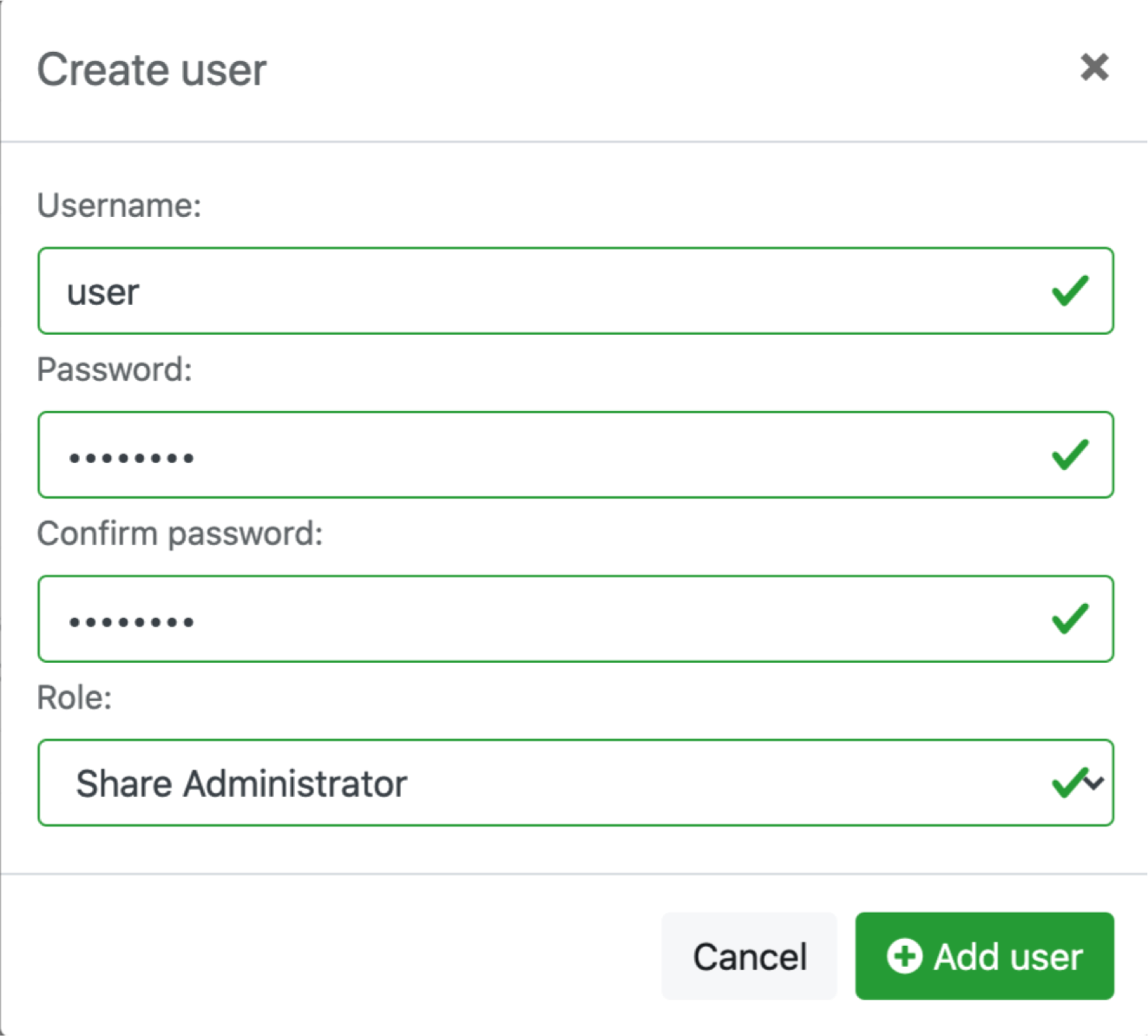Image resolution: width=1148 pixels, height=1036 pixels.
Task: Click the green checkmark in Password field
Action: 1070,454
